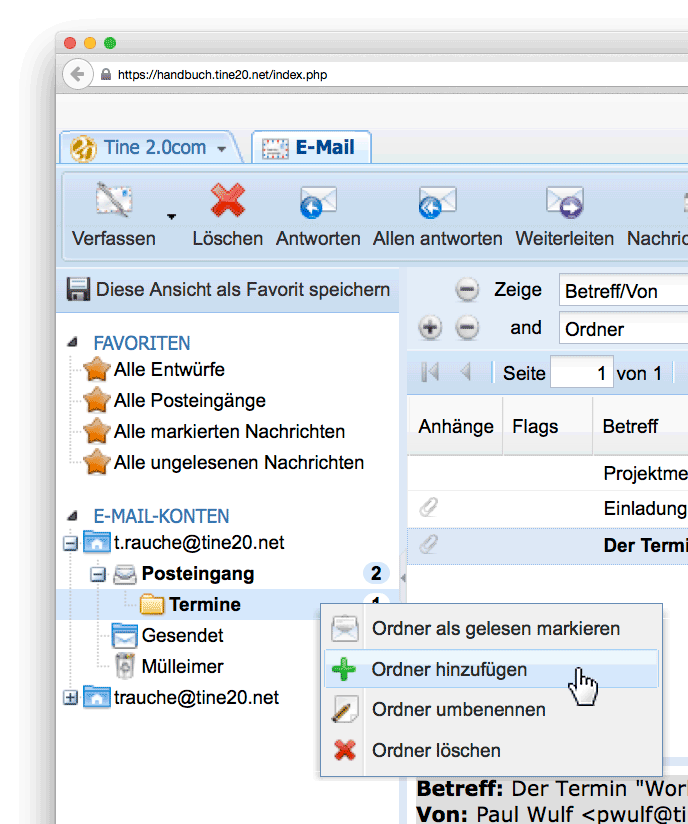Image resolution: width=688 pixels, height=824 pixels.
Task: Click the pencil icon beside Ordner umbenennen
Action: click(345, 709)
